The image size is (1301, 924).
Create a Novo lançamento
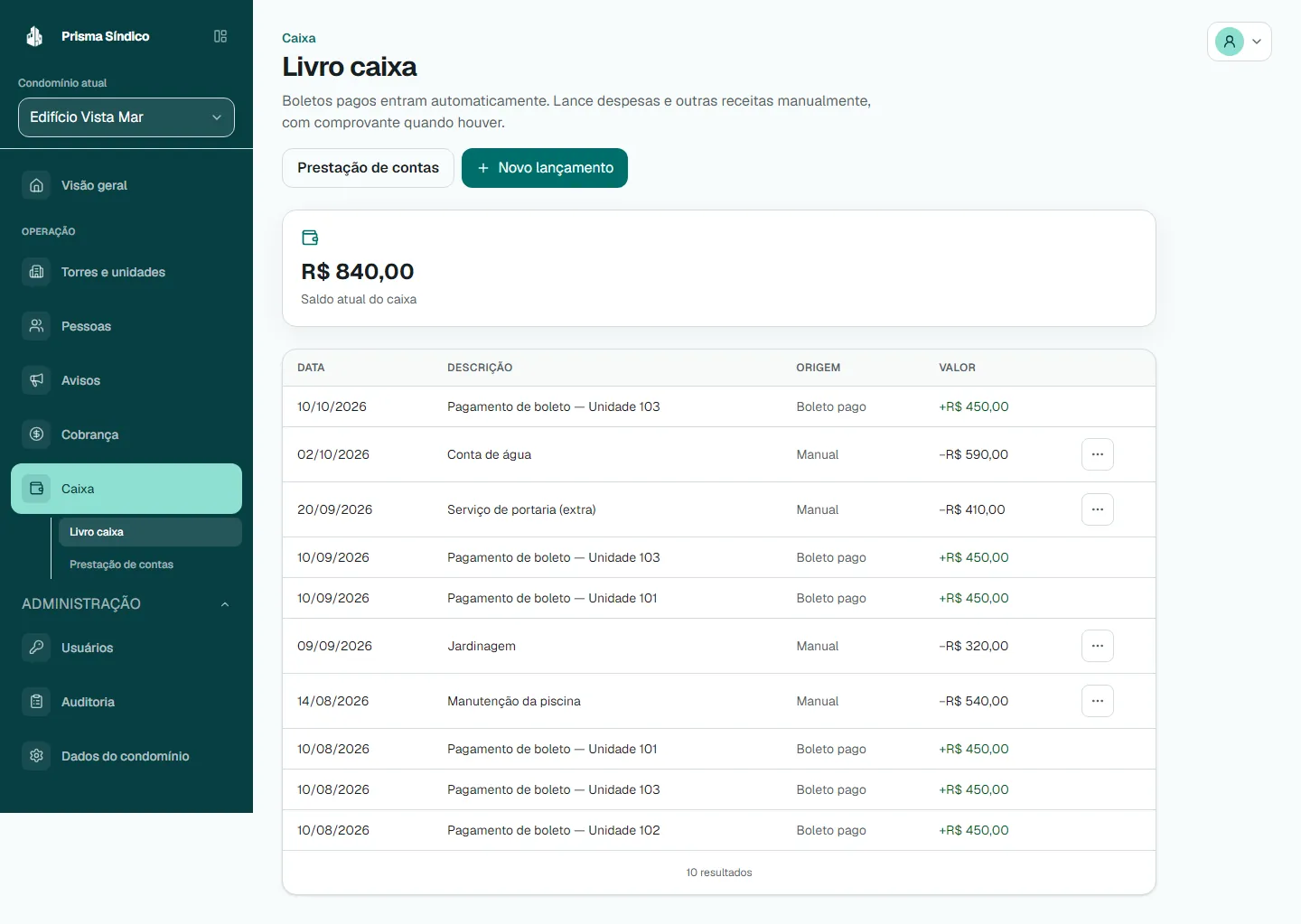(x=545, y=168)
